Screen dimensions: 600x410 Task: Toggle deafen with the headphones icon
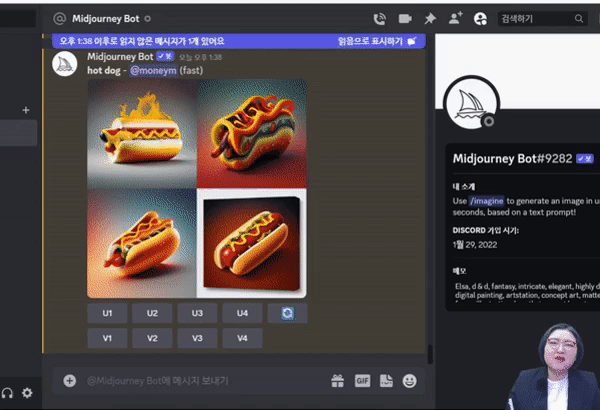pyautogui.click(x=8, y=393)
